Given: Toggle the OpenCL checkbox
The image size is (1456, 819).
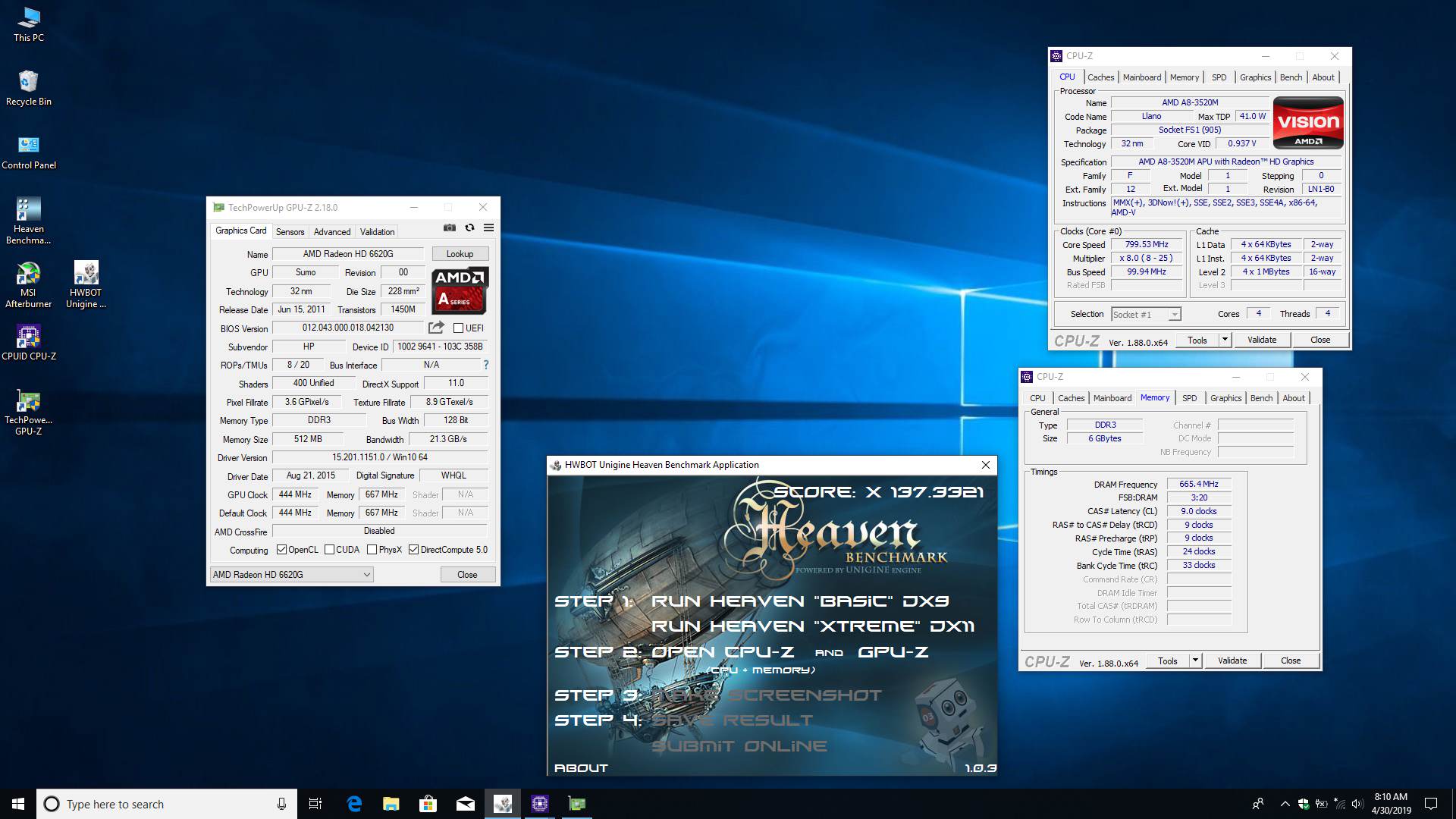Looking at the screenshot, I should (x=282, y=550).
